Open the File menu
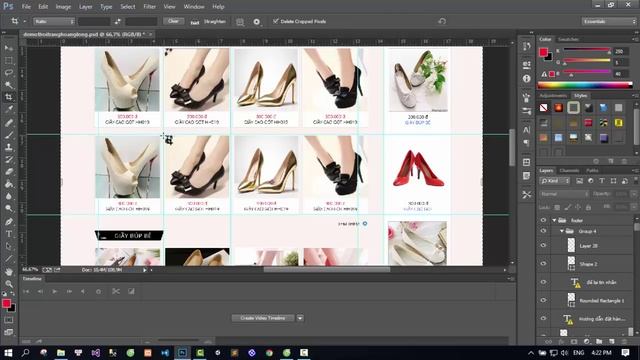 click(x=26, y=7)
